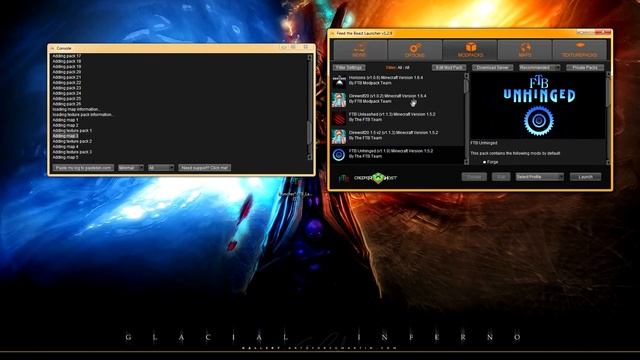Viewport: 640px width, 360px height.
Task: Click 'This pack contains the following mods' text
Action: pos(515,153)
